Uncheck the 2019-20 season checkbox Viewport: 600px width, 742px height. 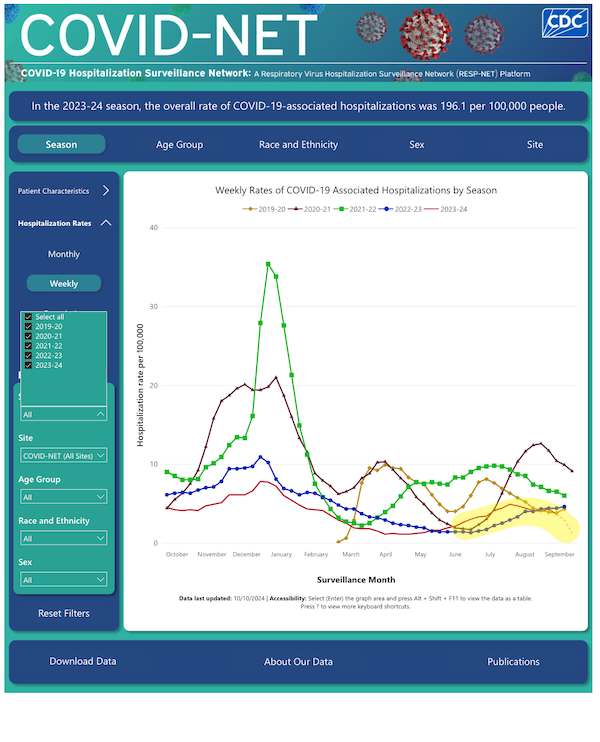28,327
